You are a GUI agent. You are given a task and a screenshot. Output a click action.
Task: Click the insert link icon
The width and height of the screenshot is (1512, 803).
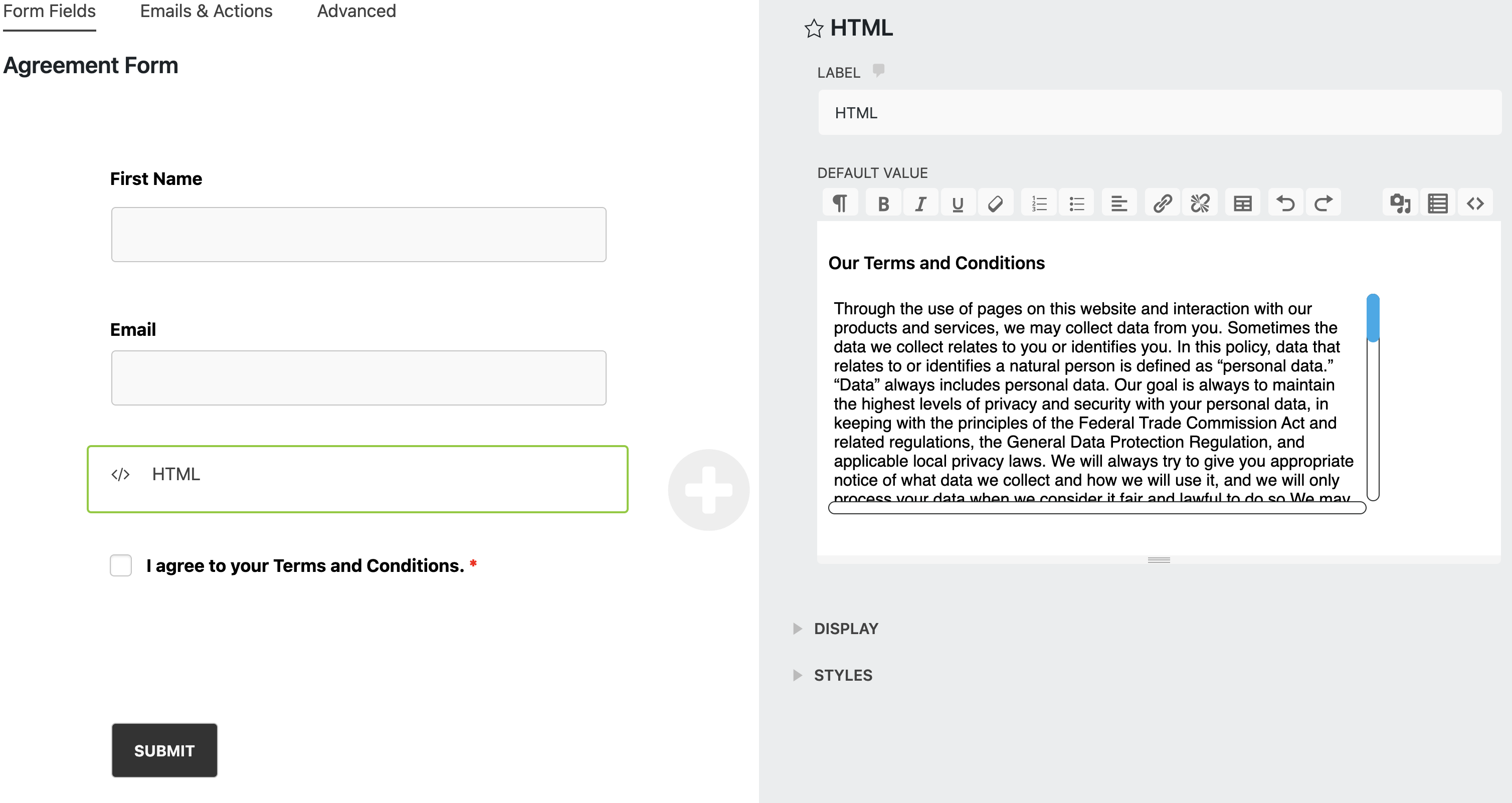1162,204
